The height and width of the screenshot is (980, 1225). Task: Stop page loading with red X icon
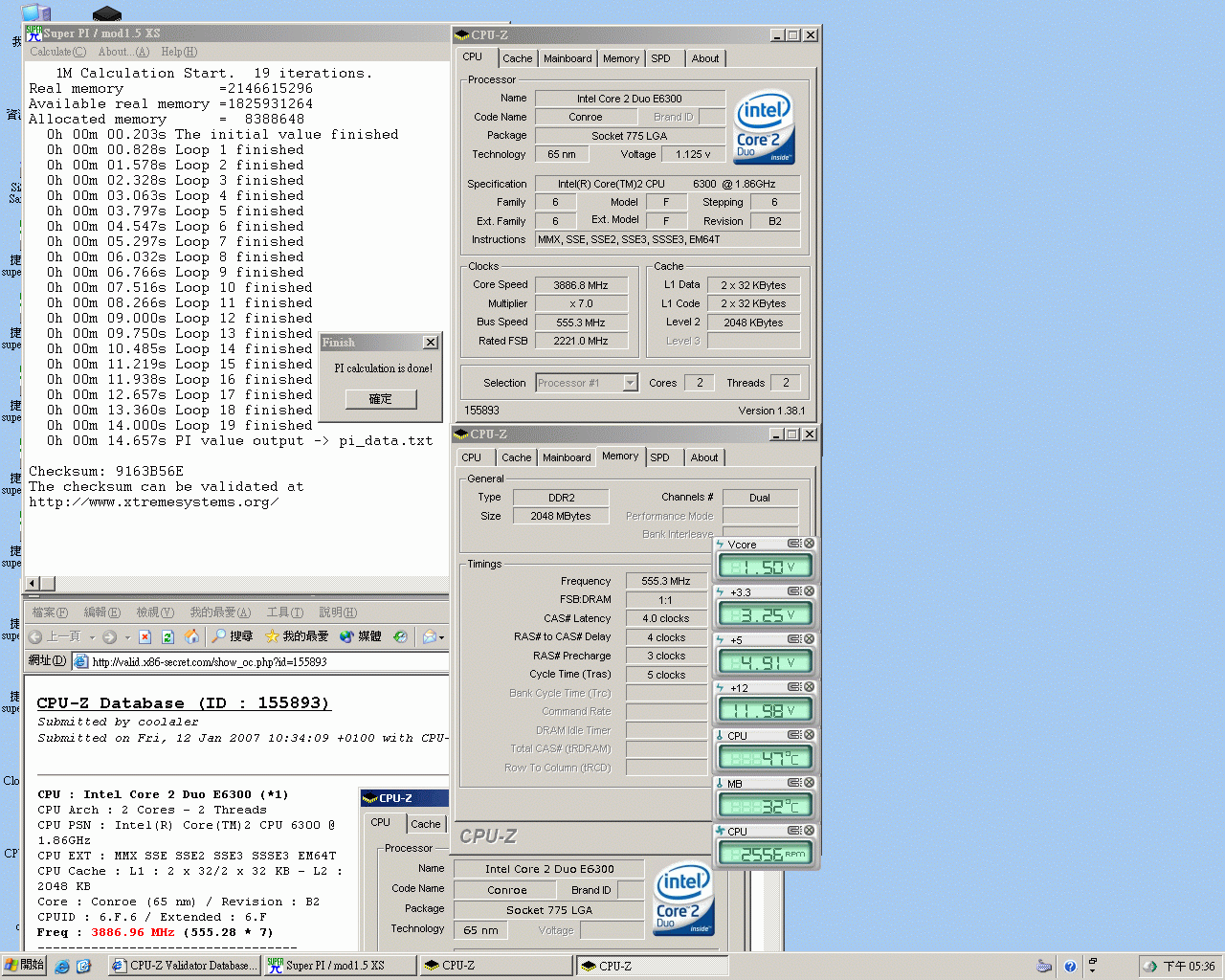click(x=145, y=636)
